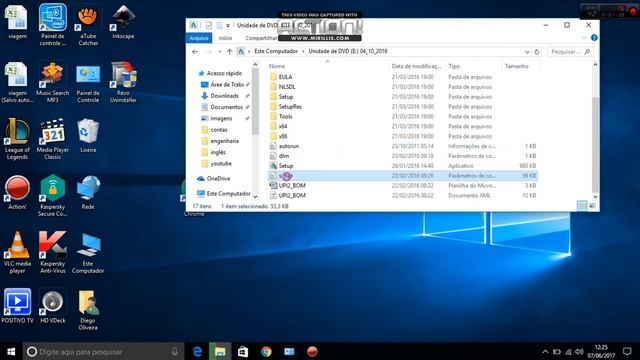The width and height of the screenshot is (640, 360).
Task: Click the Pesquisar search box
Action: pos(570,52)
